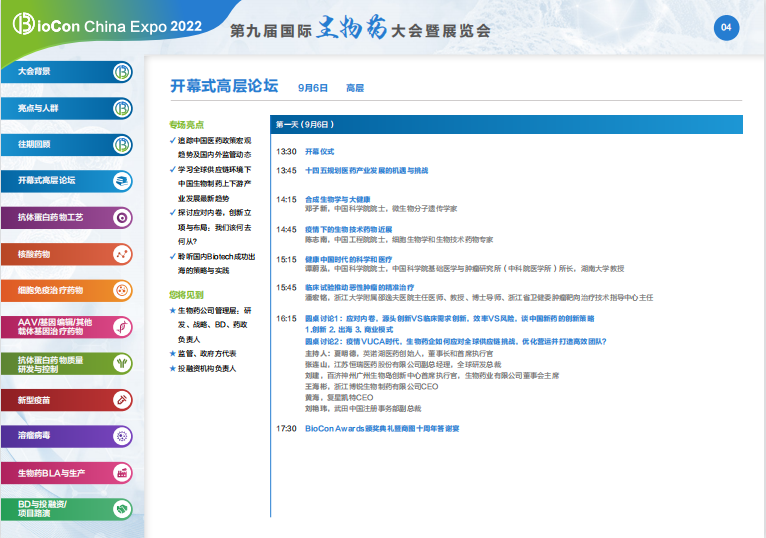Click the factory icon beside 生物药BLA与生产
Screen dimensions: 766x538
click(x=121, y=471)
